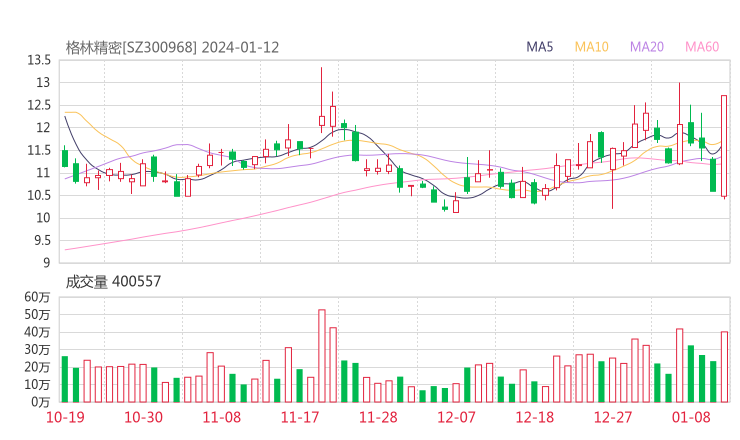Click the 9.5 price axis label
Viewport: 740px width, 440px height.
pyautogui.click(x=41, y=241)
